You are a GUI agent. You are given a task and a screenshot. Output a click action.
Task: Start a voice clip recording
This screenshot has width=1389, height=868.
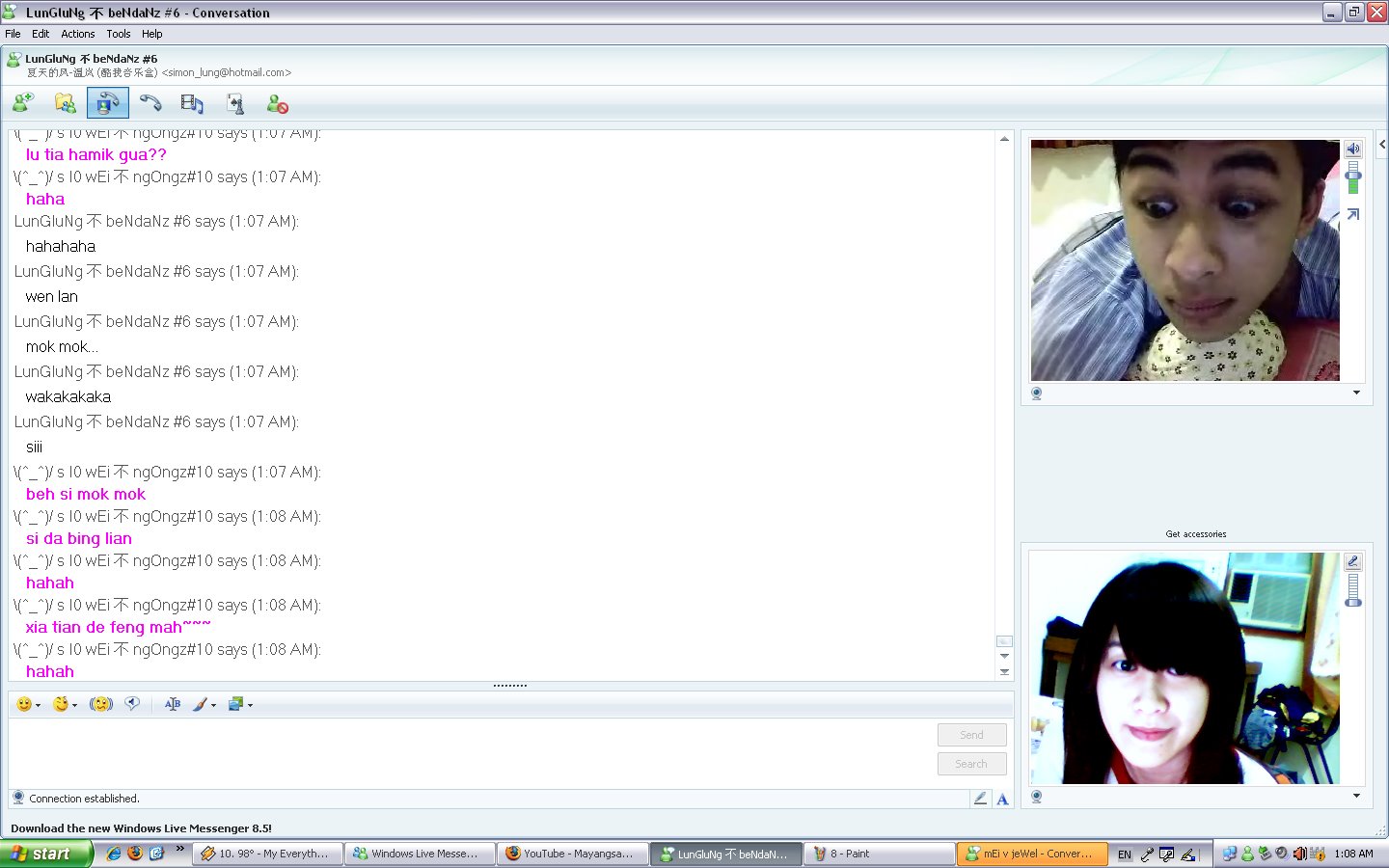coord(132,704)
